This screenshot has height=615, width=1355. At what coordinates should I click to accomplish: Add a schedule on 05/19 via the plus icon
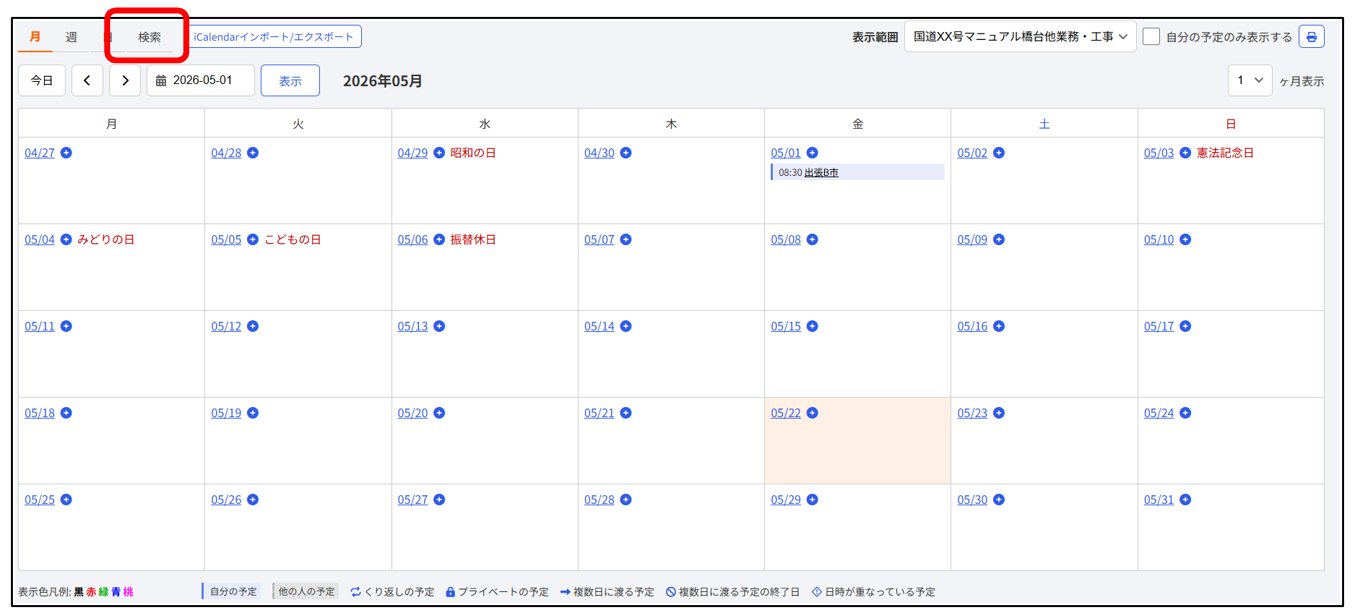point(253,413)
